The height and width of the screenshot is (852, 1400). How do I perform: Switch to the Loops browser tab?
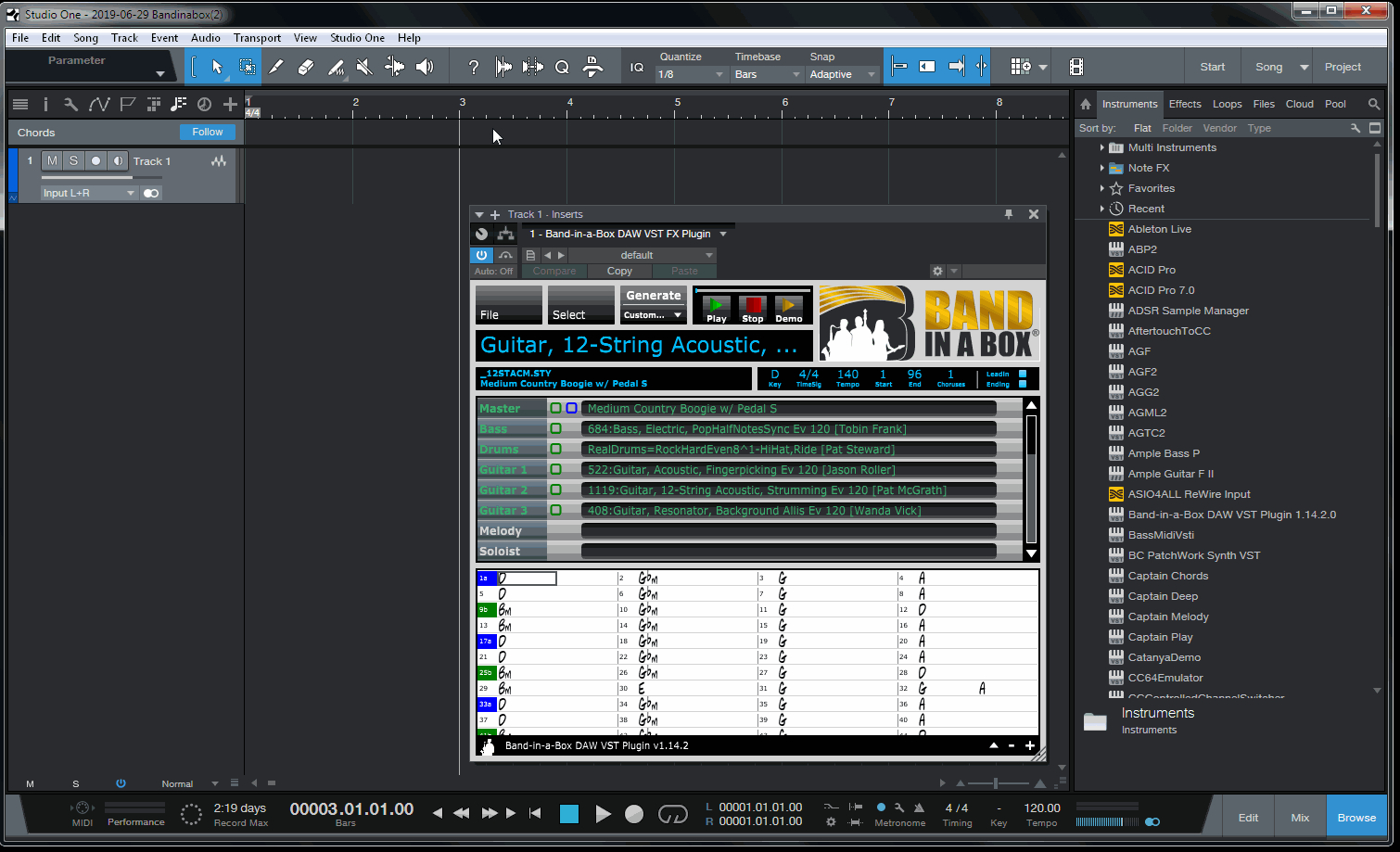(x=1227, y=104)
